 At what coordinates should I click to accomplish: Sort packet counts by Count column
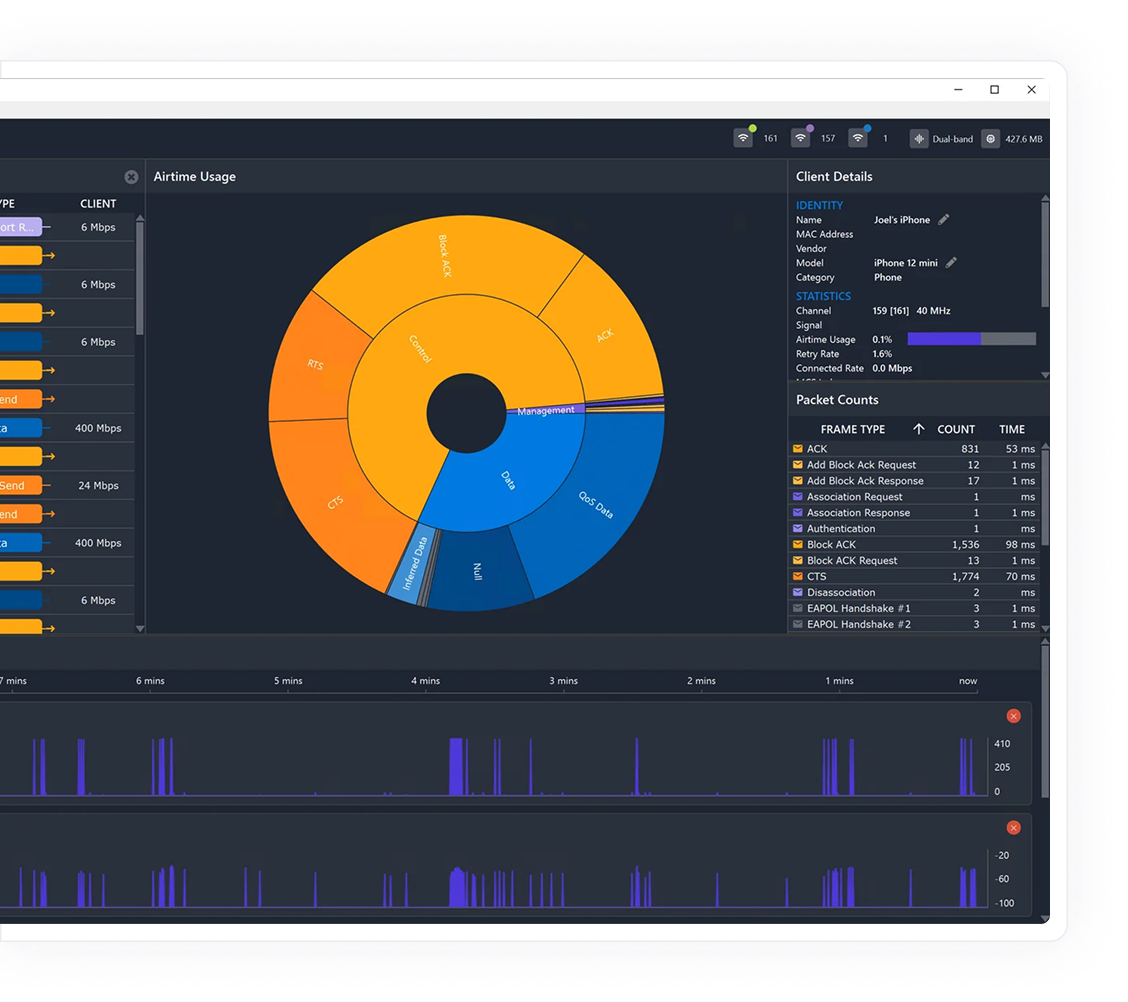(x=955, y=429)
